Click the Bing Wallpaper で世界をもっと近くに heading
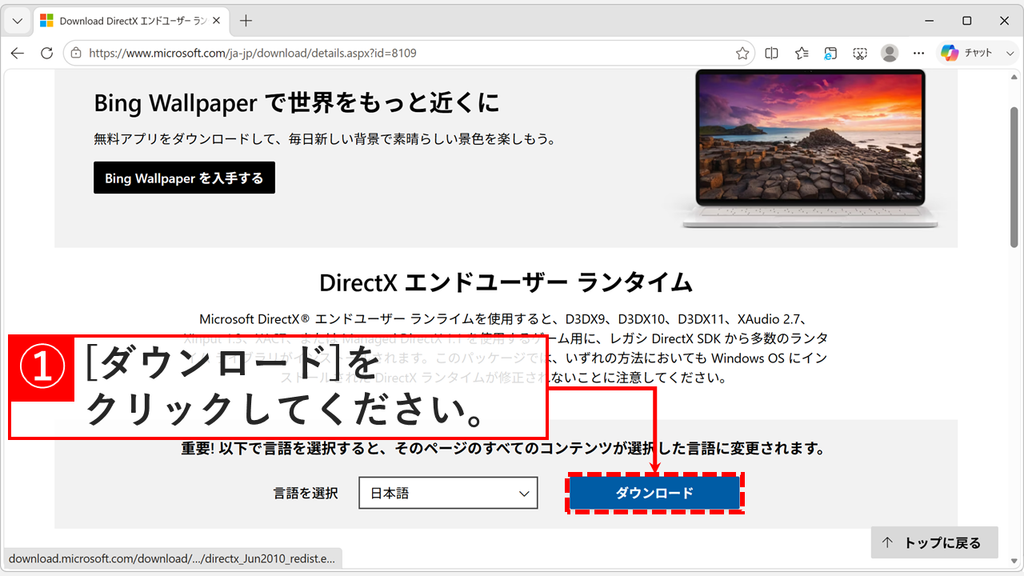The image size is (1024, 576). (x=296, y=103)
